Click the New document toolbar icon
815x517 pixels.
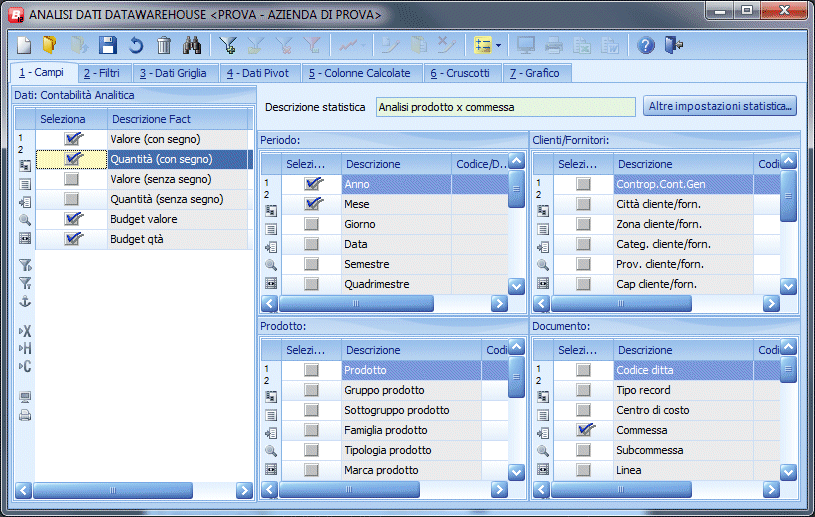coord(24,45)
